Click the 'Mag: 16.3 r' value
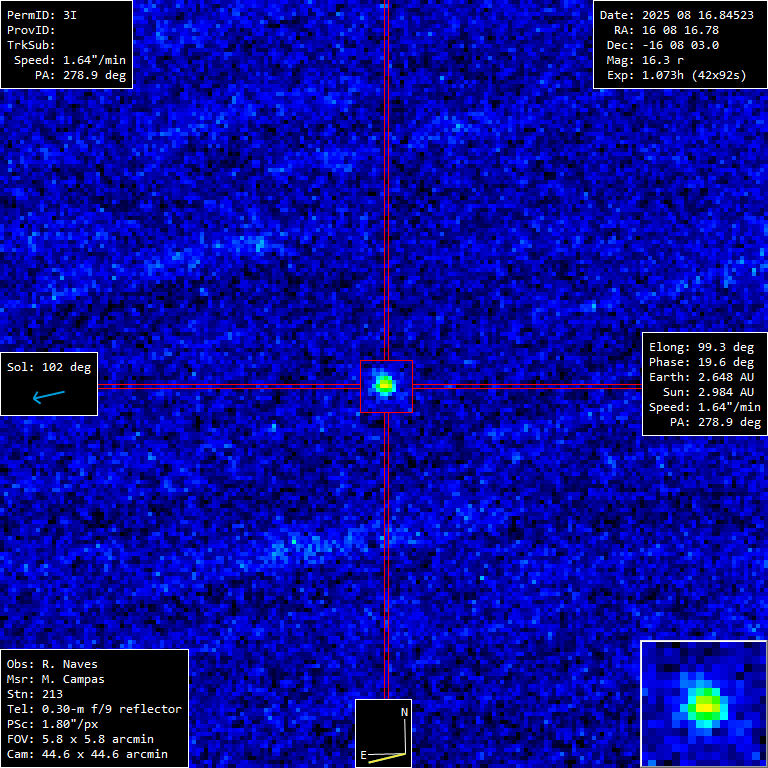This screenshot has width=768, height=768. tap(645, 60)
